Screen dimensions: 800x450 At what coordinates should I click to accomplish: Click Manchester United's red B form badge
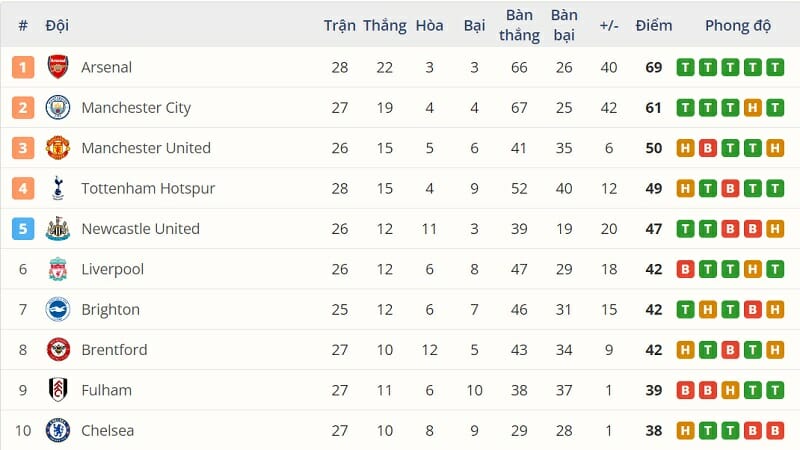pos(708,148)
